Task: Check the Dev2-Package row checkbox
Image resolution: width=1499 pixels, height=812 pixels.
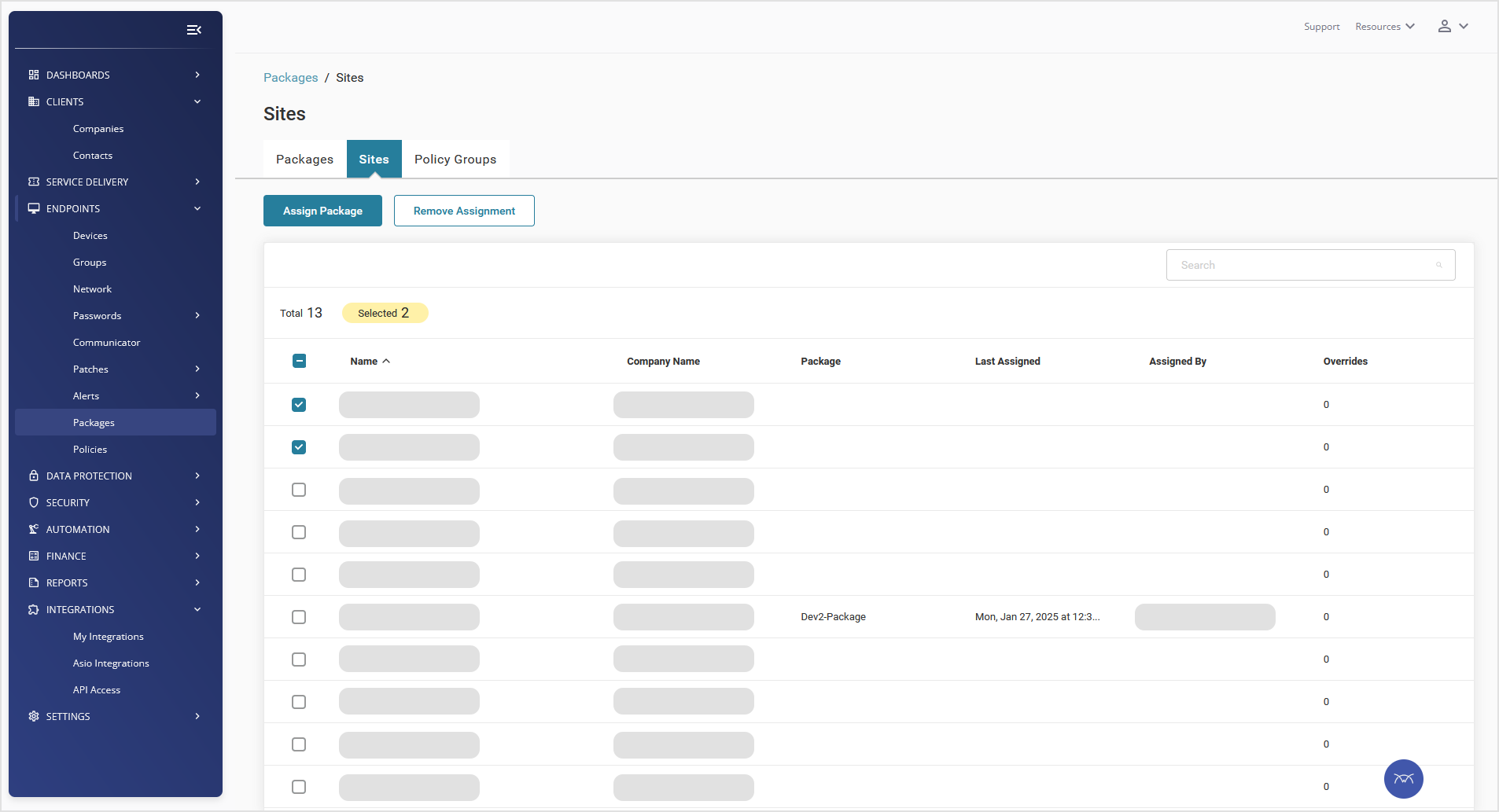Action: click(298, 617)
